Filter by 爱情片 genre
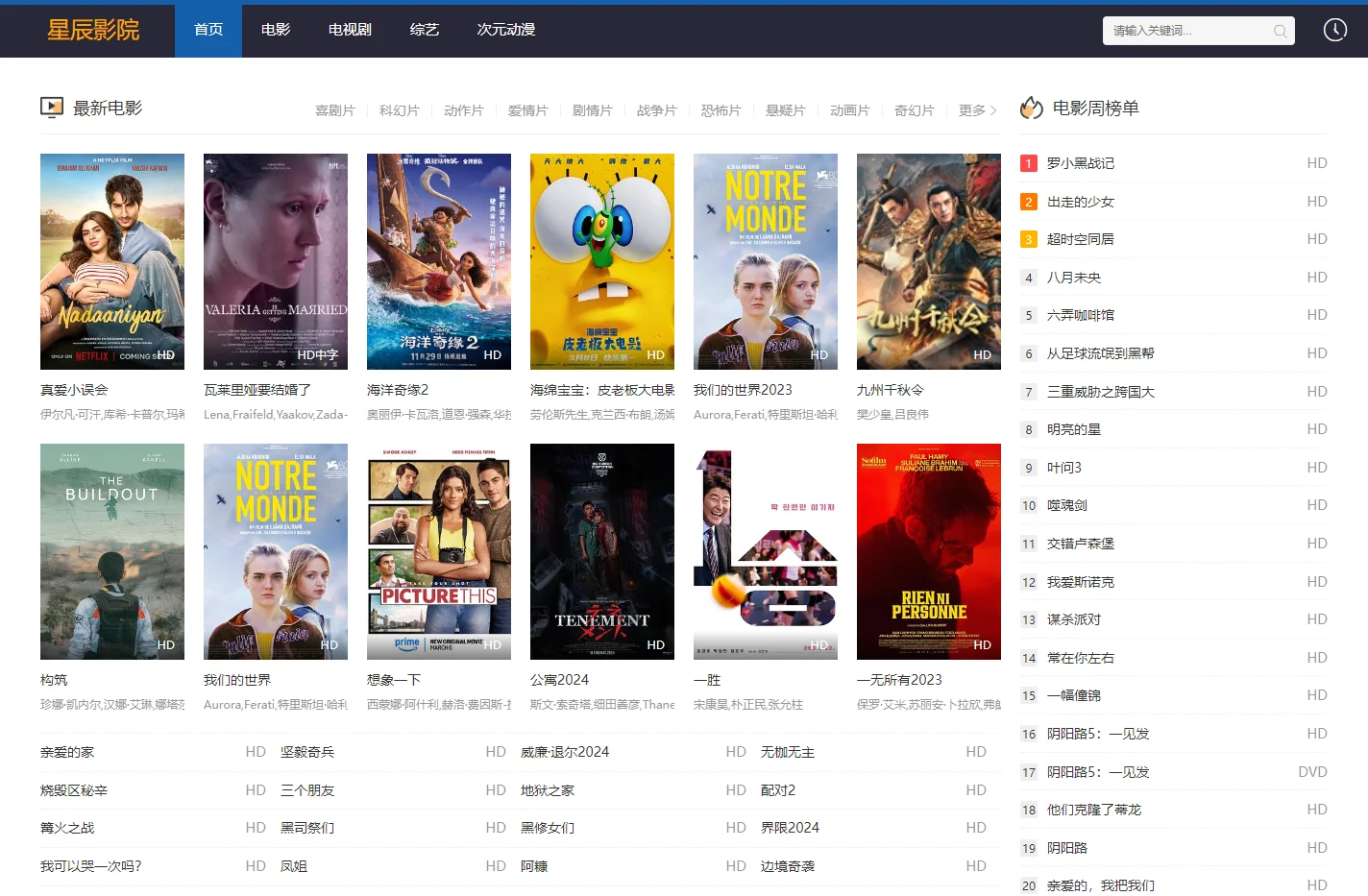The image size is (1368, 896). 528,110
